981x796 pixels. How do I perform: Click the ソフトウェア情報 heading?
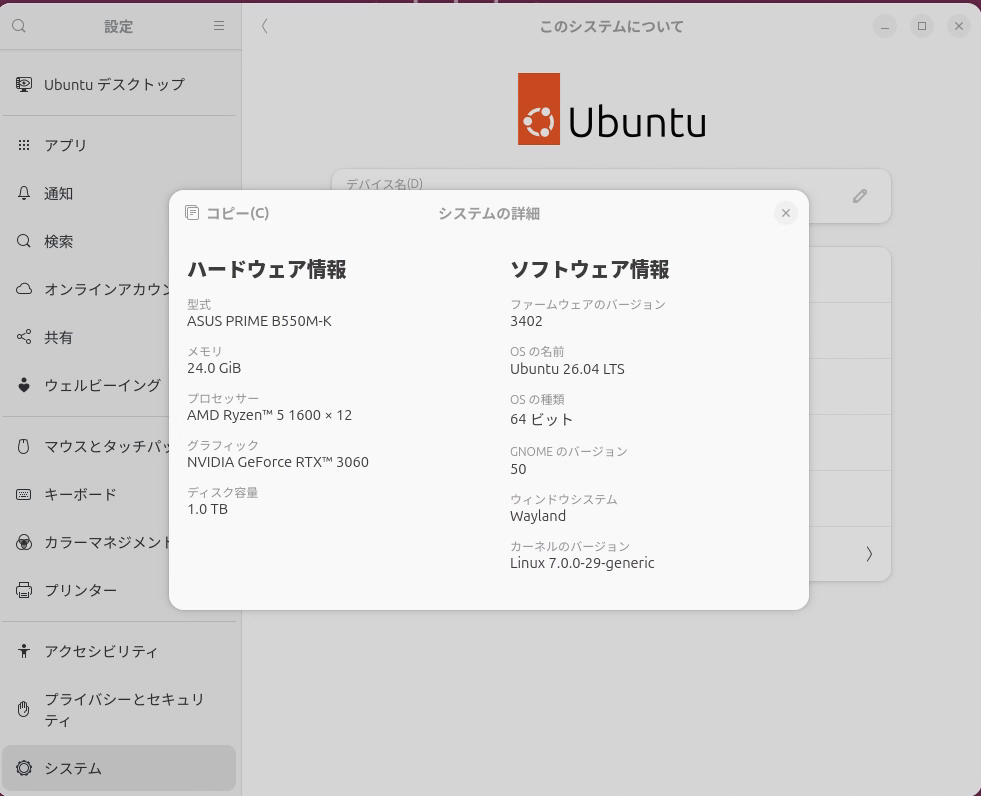[589, 269]
